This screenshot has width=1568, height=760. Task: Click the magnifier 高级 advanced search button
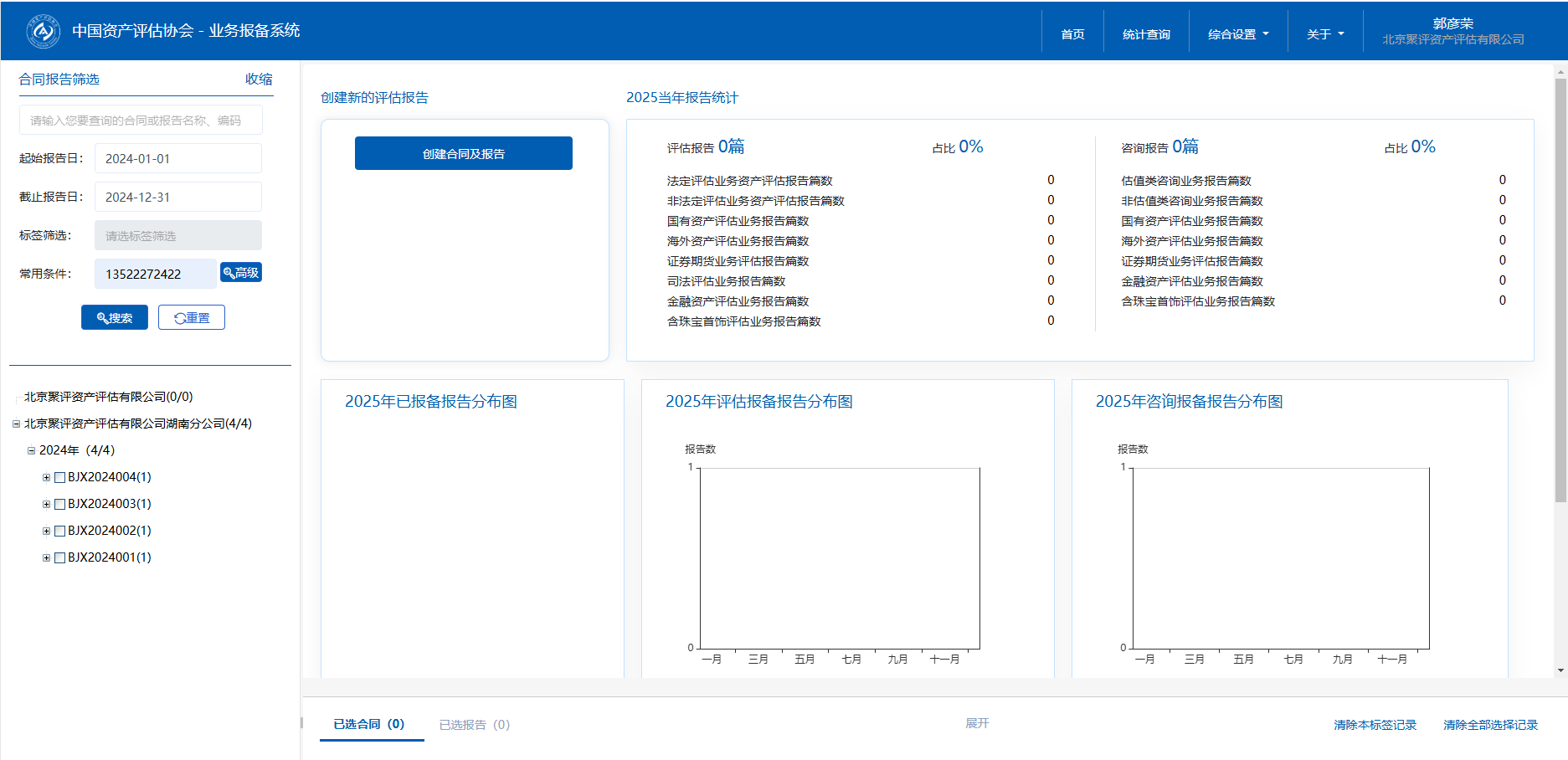pos(241,273)
